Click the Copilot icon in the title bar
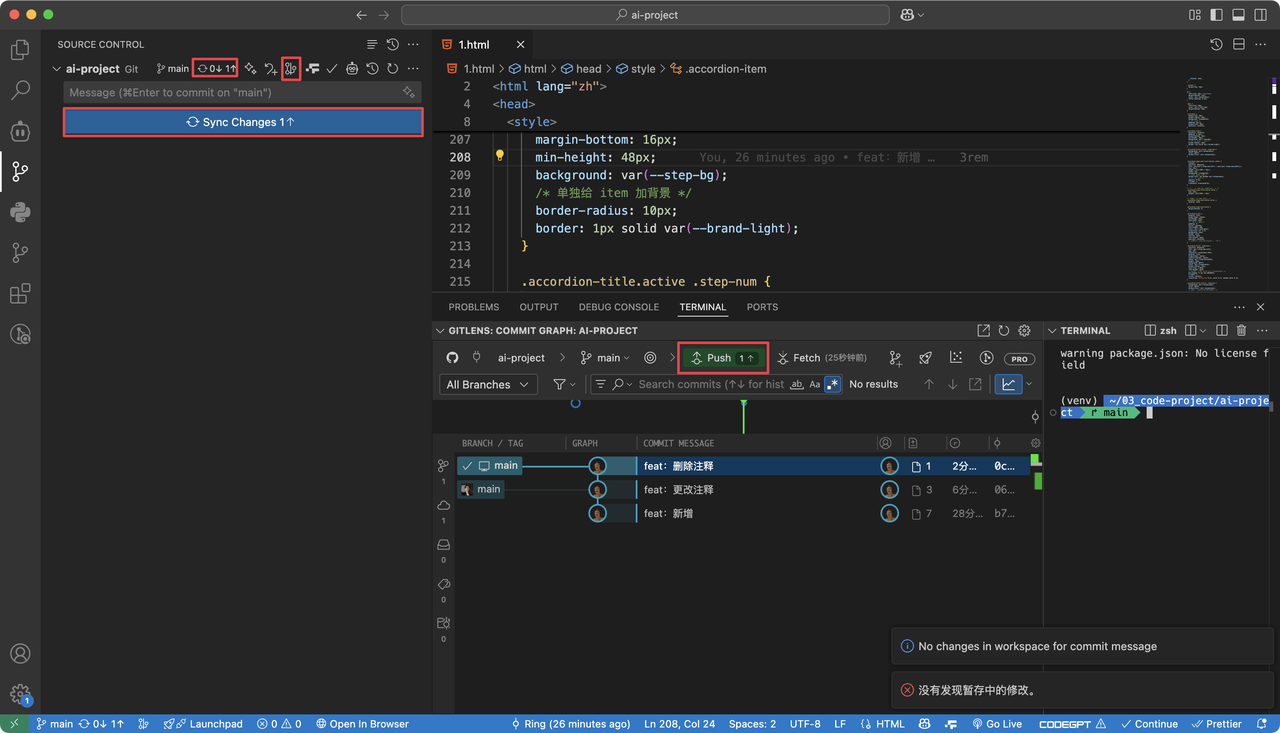This screenshot has height=733, width=1280. [907, 15]
